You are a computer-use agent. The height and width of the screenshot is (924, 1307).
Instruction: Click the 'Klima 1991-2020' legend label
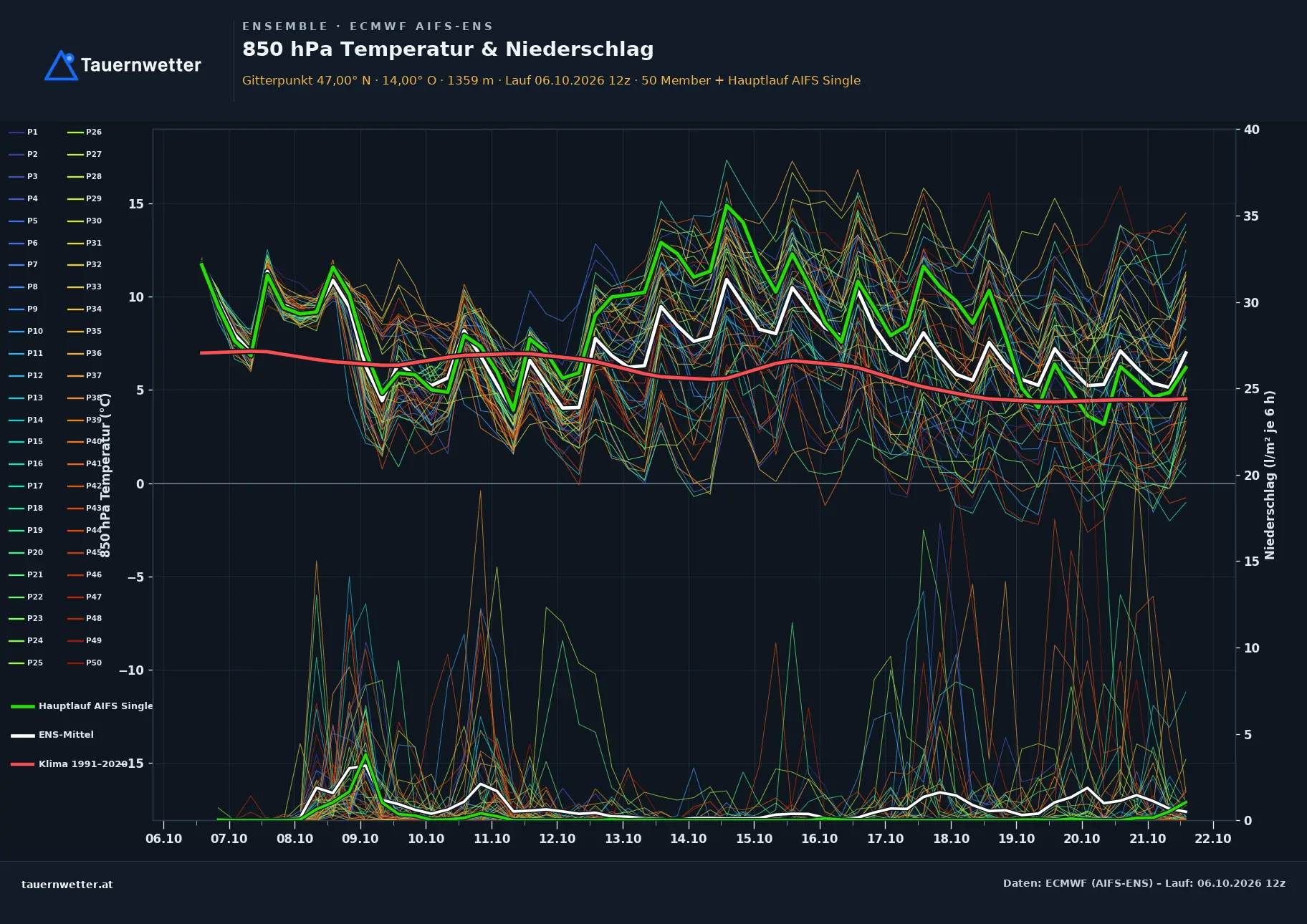point(82,764)
